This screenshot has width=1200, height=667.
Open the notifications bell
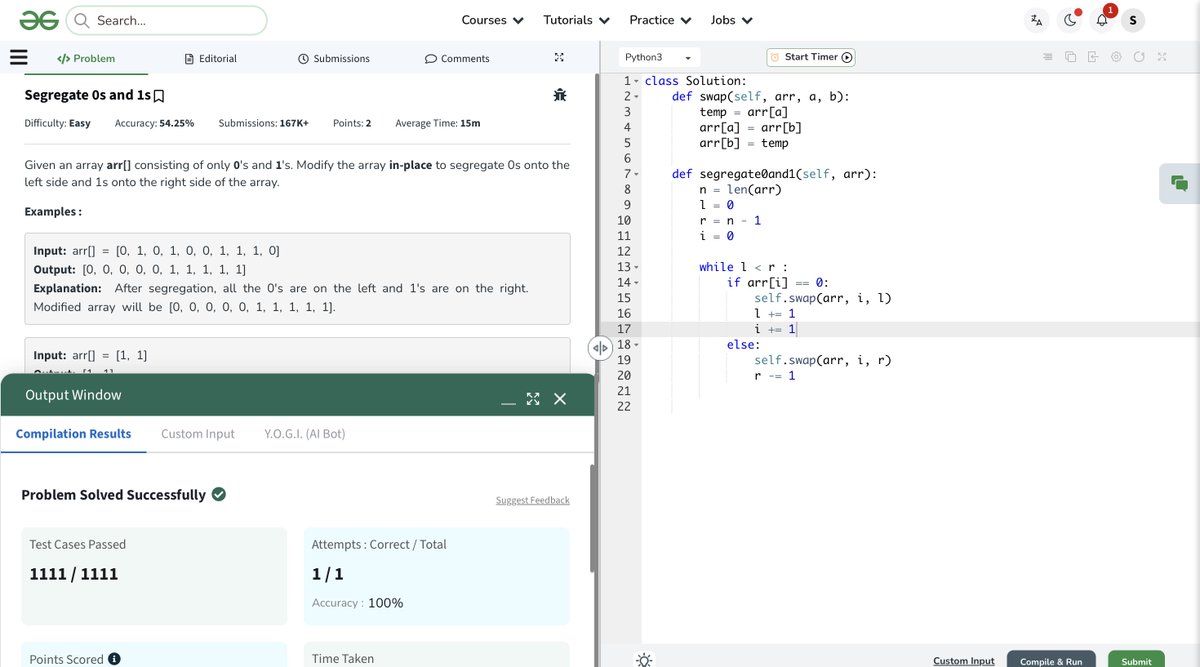pyautogui.click(x=1102, y=20)
